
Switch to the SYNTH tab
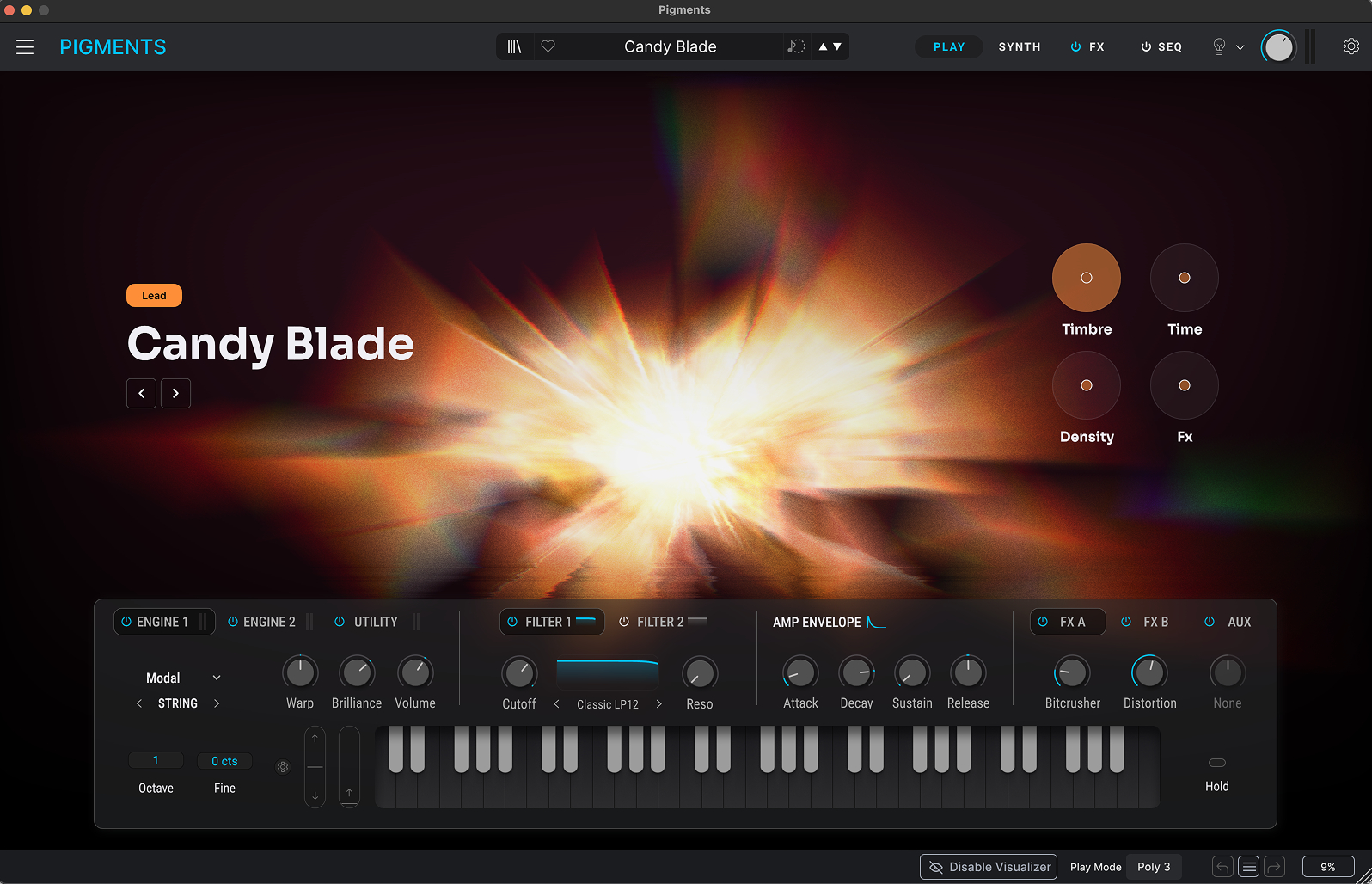tap(1019, 46)
